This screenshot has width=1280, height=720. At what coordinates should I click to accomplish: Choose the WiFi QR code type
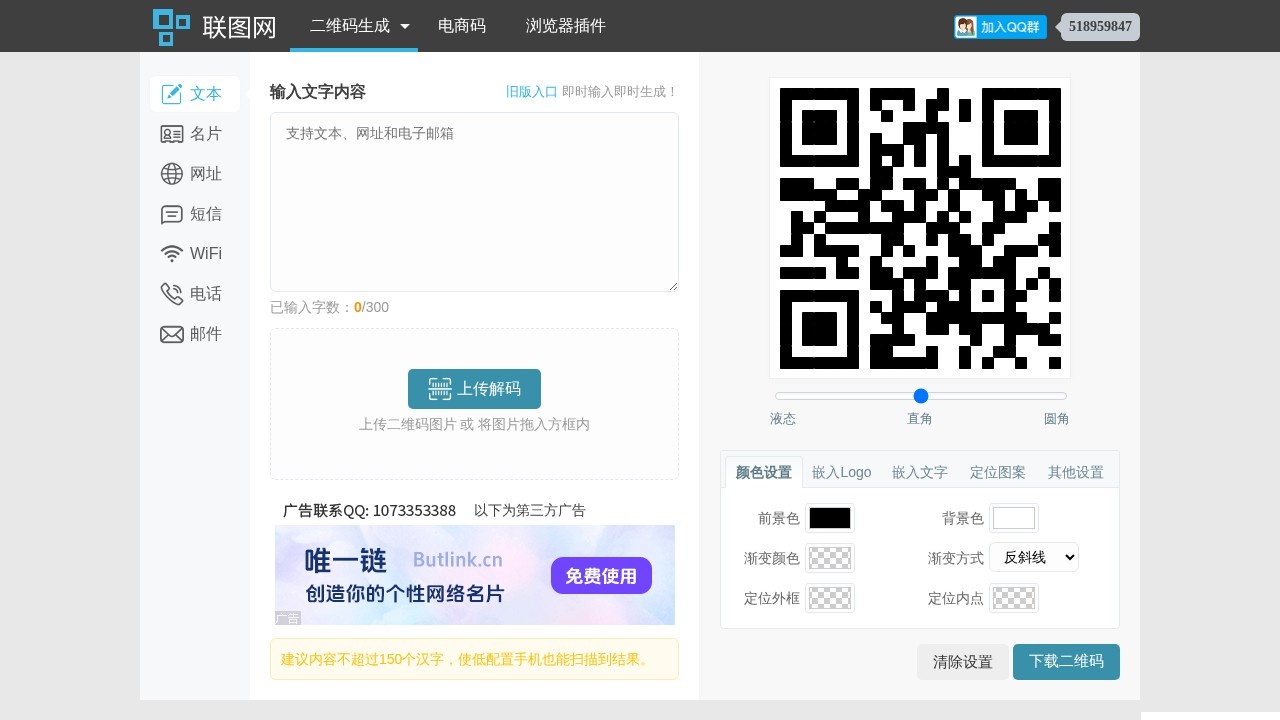pos(194,253)
